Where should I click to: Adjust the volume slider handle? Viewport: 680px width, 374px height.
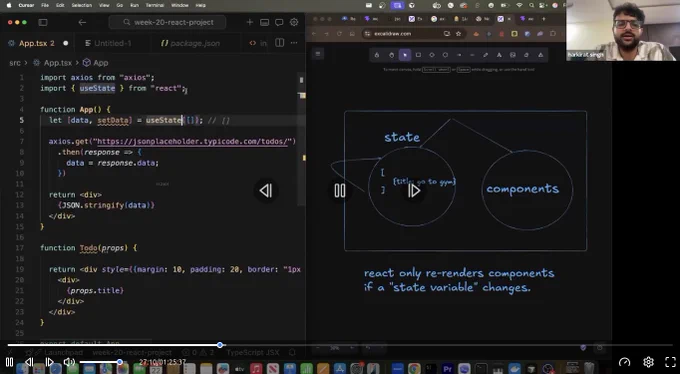pos(120,362)
